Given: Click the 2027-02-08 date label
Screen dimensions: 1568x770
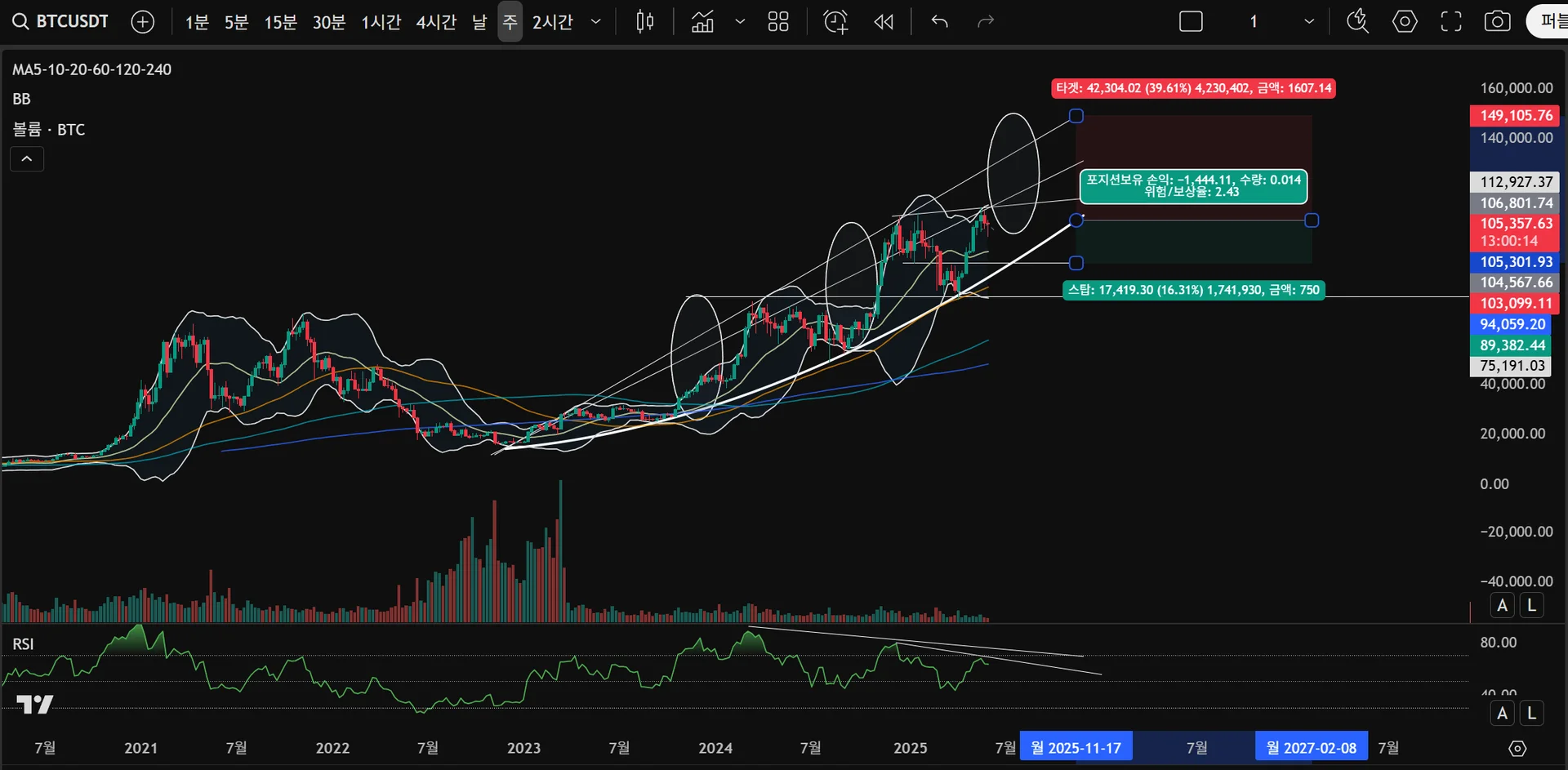Looking at the screenshot, I should pyautogui.click(x=1312, y=748).
